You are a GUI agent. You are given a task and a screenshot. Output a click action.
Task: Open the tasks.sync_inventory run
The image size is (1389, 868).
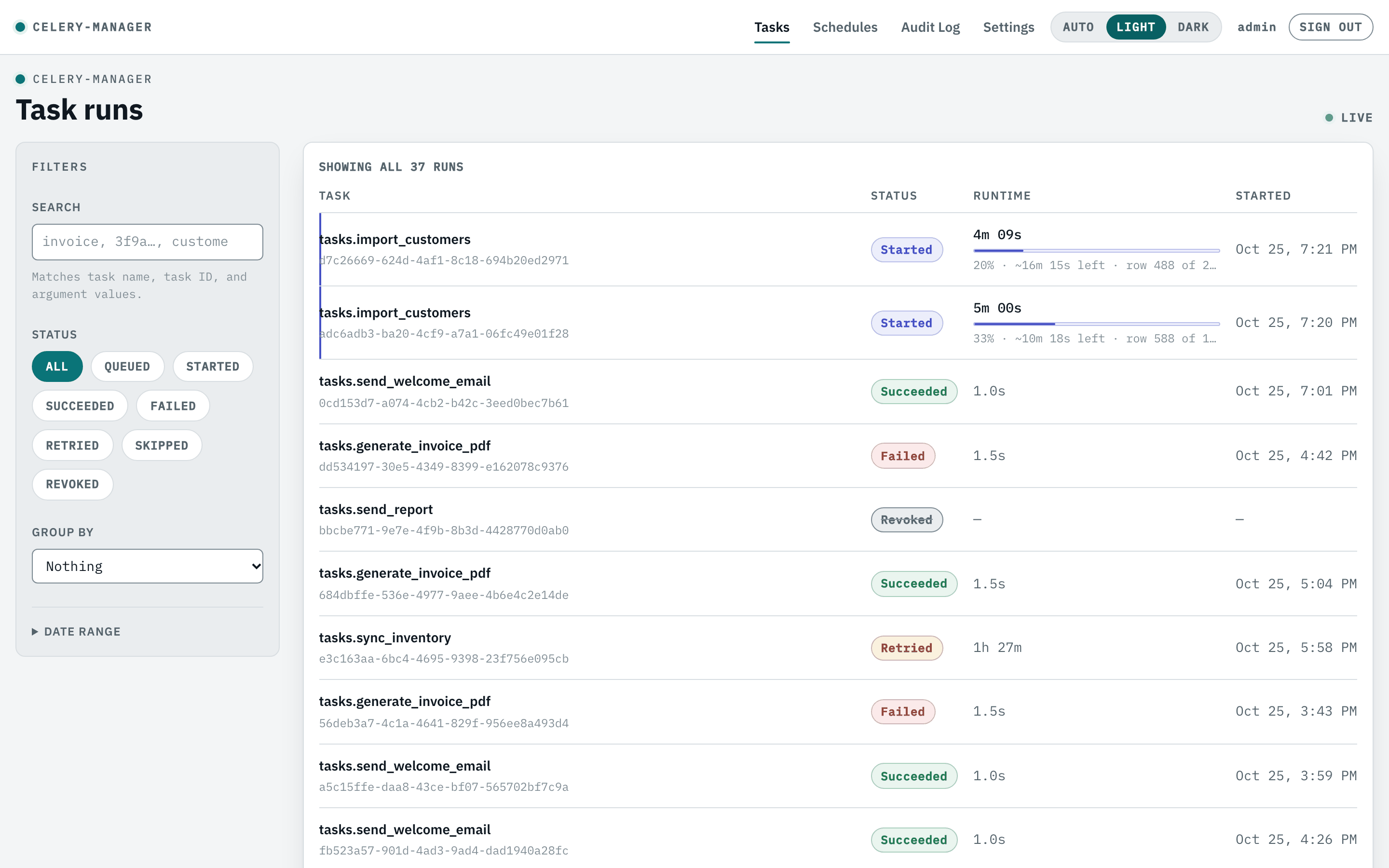pos(838,648)
